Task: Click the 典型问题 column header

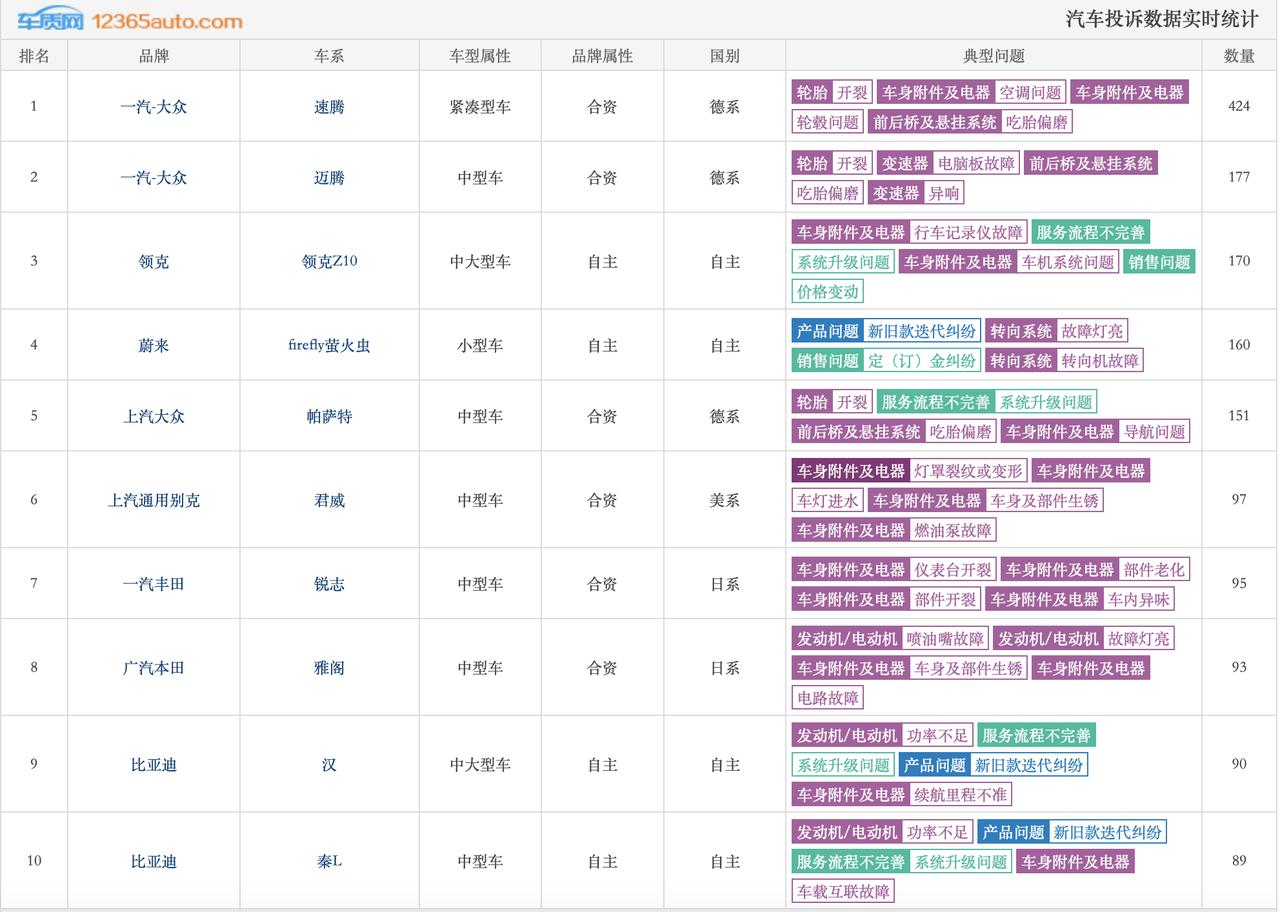Action: (994, 56)
